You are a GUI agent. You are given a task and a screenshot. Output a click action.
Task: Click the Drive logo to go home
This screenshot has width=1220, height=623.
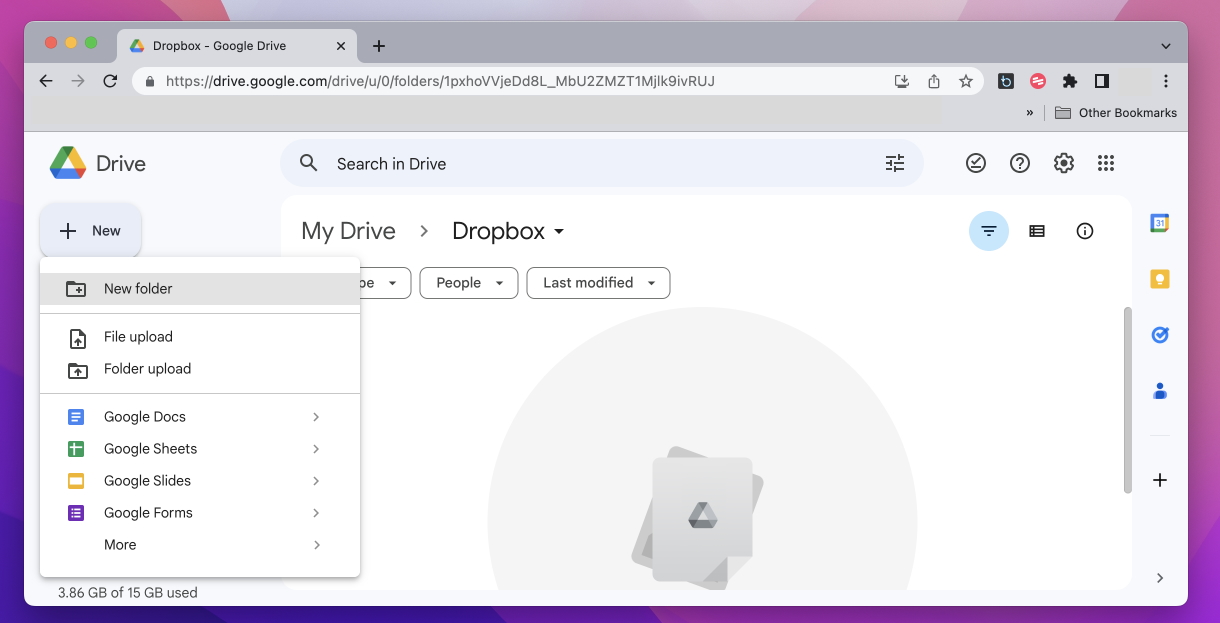[x=97, y=163]
